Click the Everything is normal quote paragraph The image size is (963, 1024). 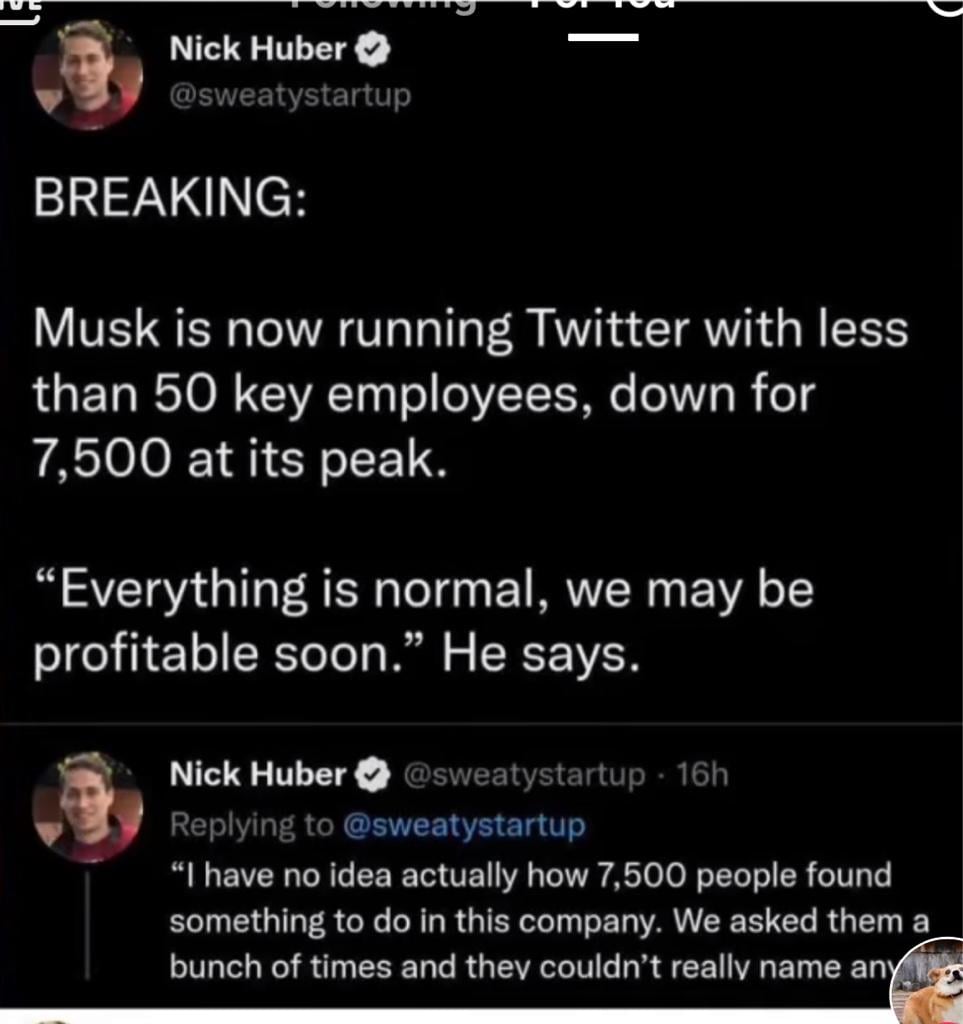click(423, 621)
